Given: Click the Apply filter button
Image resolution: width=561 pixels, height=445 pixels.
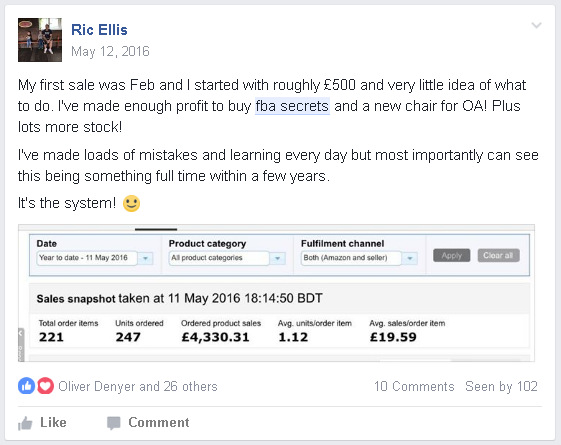Looking at the screenshot, I should [x=452, y=255].
